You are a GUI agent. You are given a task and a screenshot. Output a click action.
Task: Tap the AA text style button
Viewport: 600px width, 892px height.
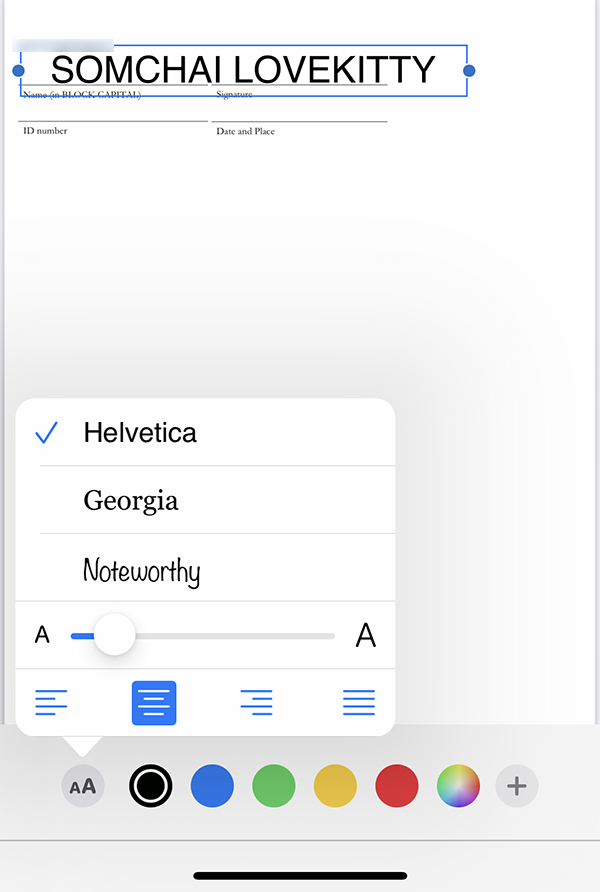[83, 786]
